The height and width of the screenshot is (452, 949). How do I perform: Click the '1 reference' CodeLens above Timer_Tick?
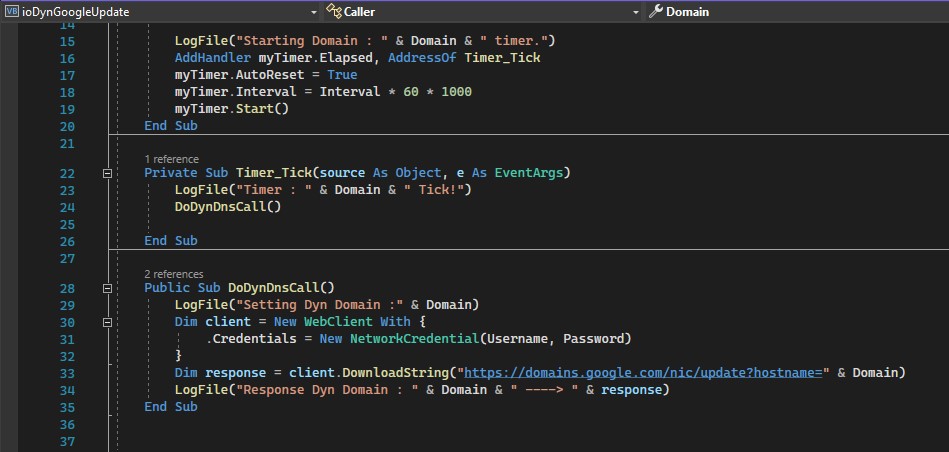(171, 159)
